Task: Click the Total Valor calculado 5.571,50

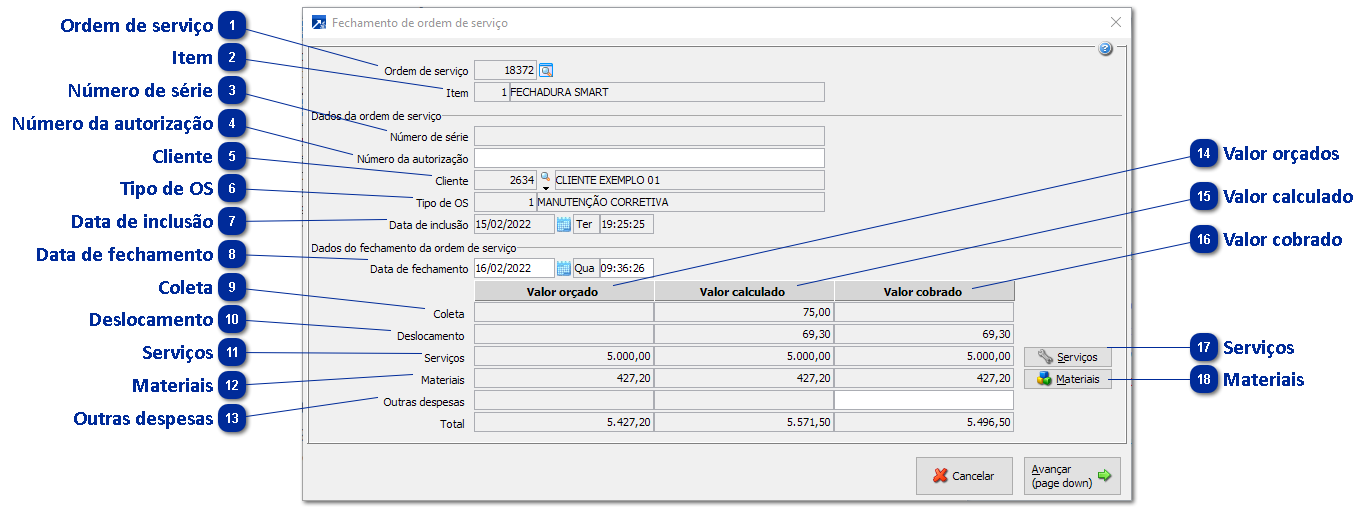Action: click(x=744, y=422)
